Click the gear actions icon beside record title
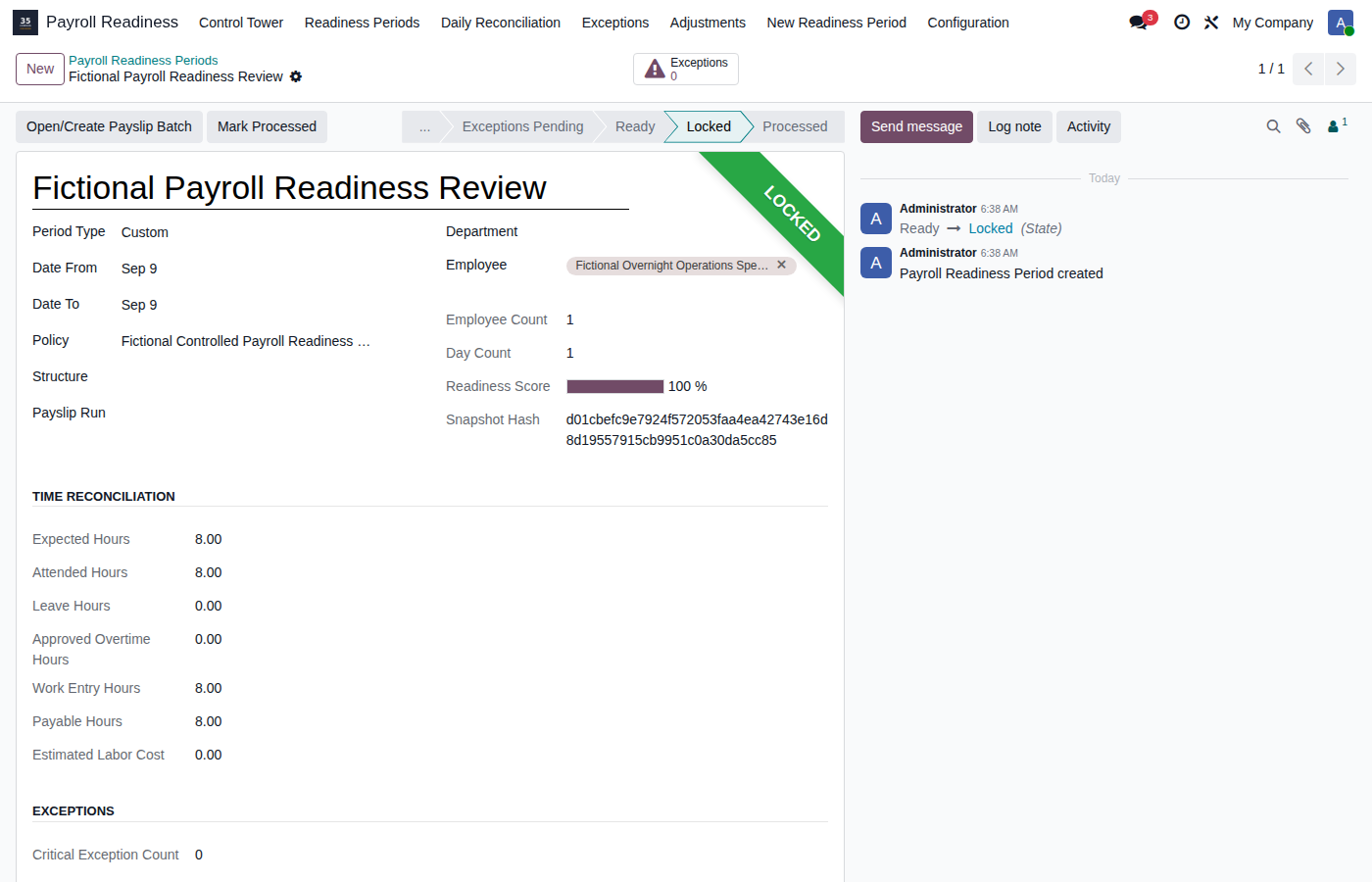The width and height of the screenshot is (1372, 882). point(296,76)
